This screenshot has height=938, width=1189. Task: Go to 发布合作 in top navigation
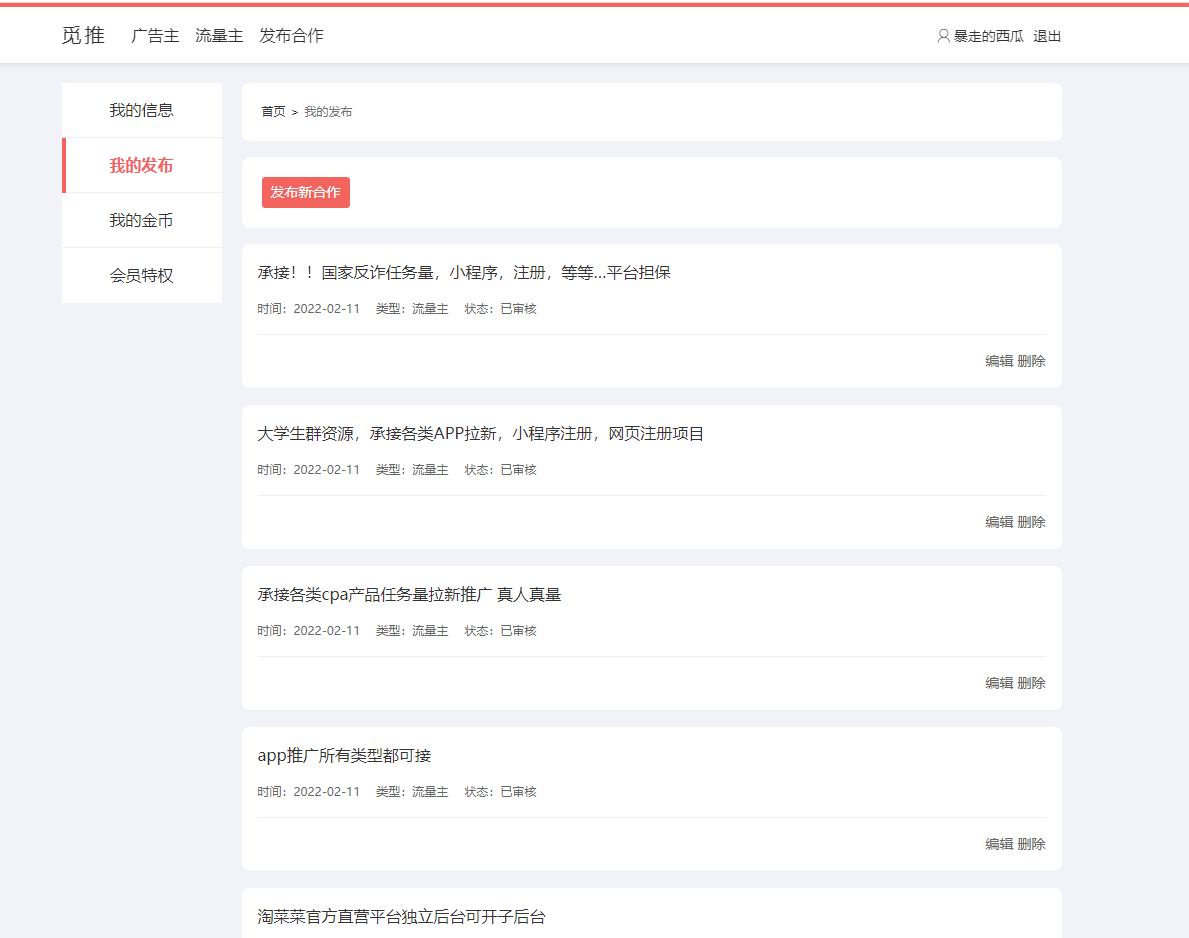pos(291,35)
